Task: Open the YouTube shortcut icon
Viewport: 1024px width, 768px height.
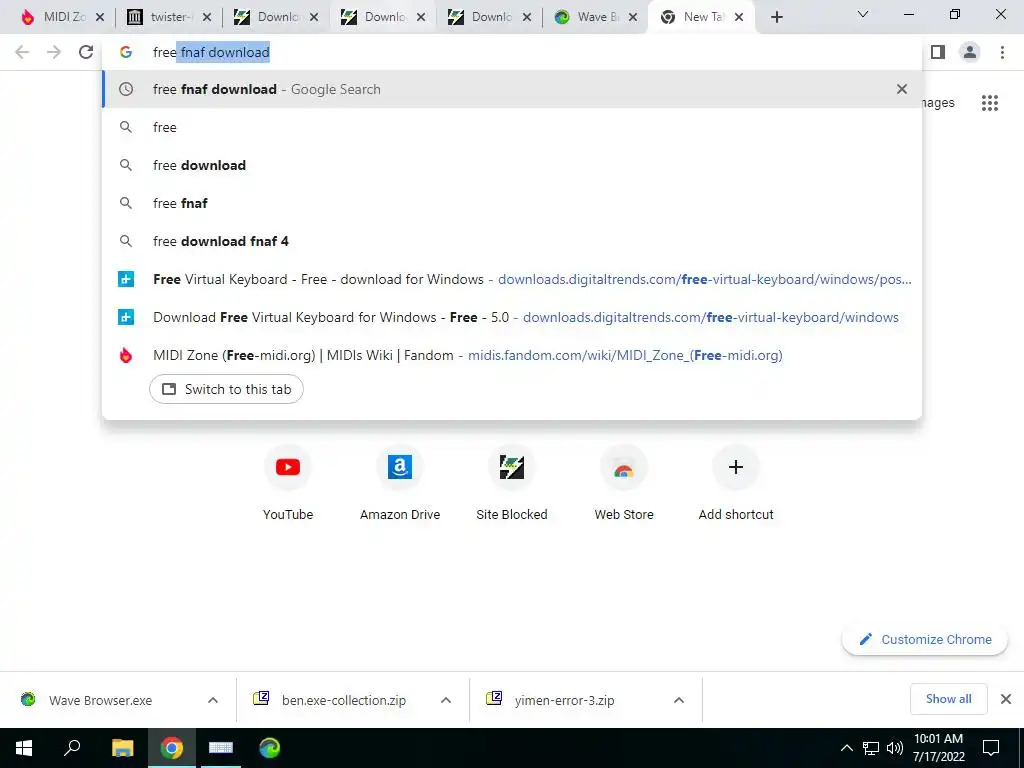Action: [288, 467]
